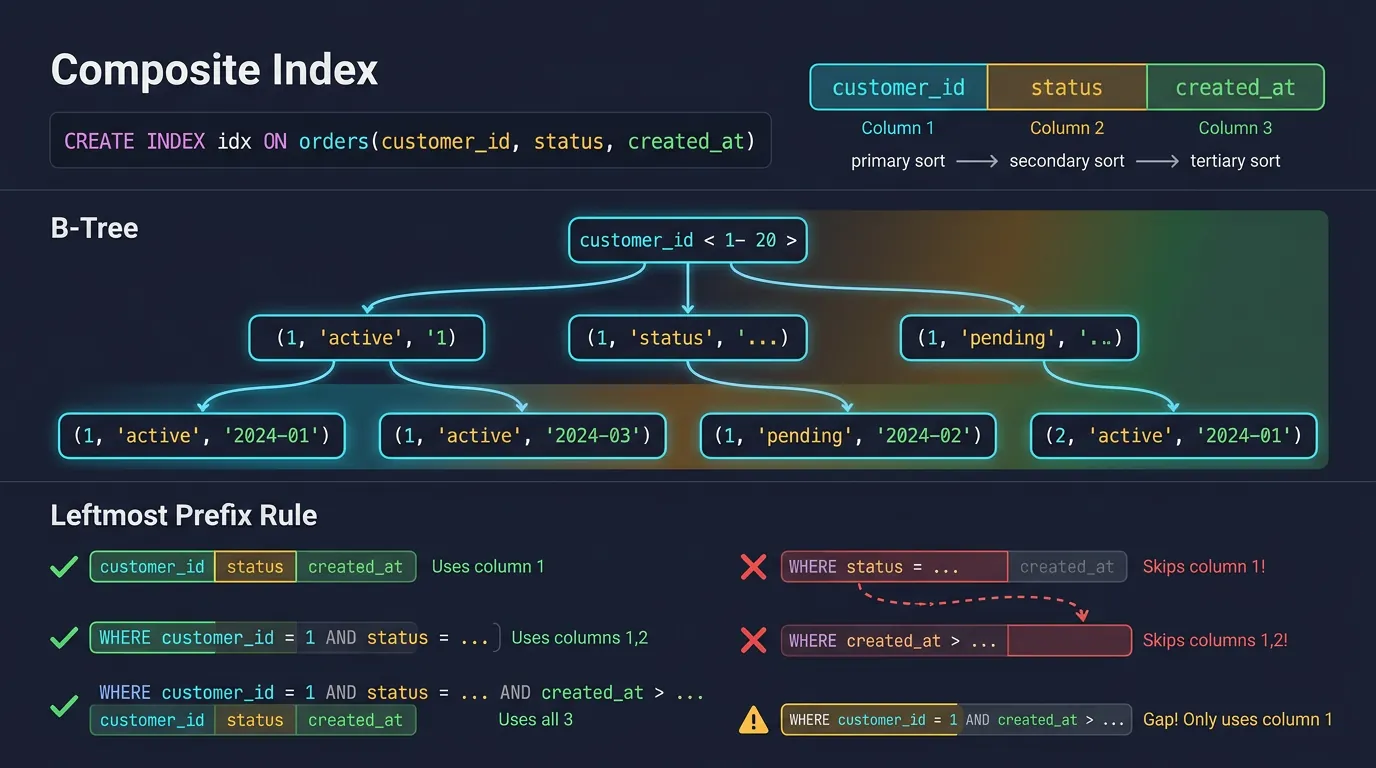This screenshot has height=768, width=1376.
Task: Click the (2, 'active', '2024-01') leaf node
Action: point(1172,436)
